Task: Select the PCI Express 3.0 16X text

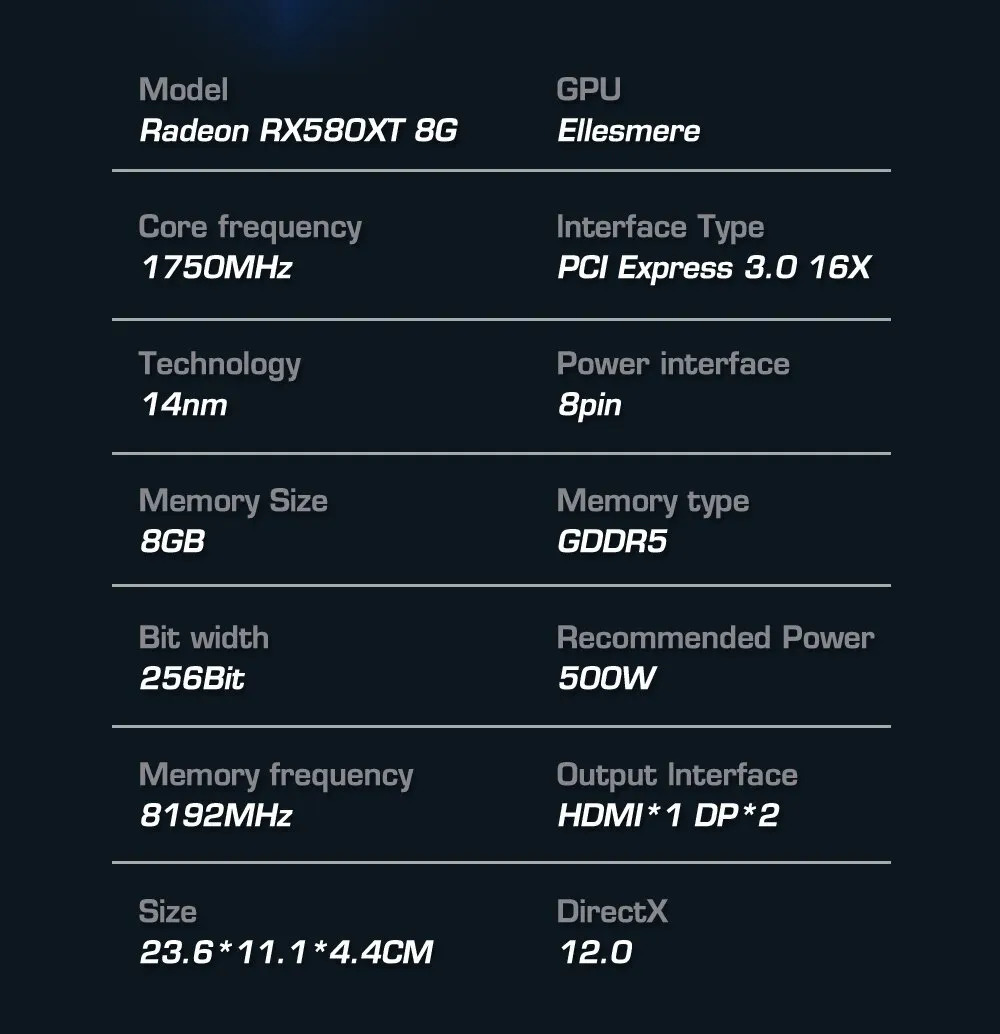Action: coord(714,268)
